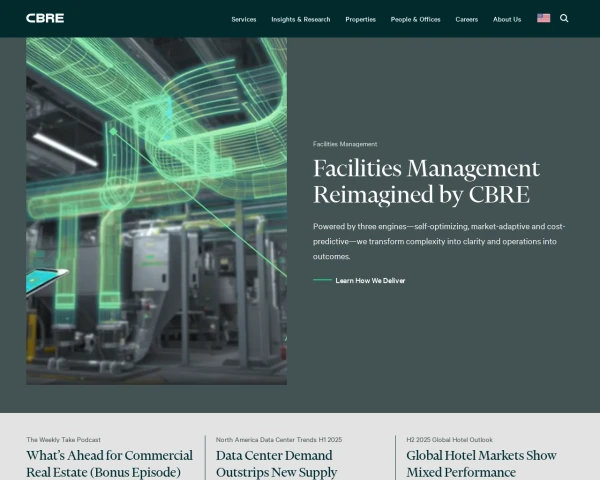600x480 pixels.
Task: Open the About Us menu
Action: click(x=507, y=19)
